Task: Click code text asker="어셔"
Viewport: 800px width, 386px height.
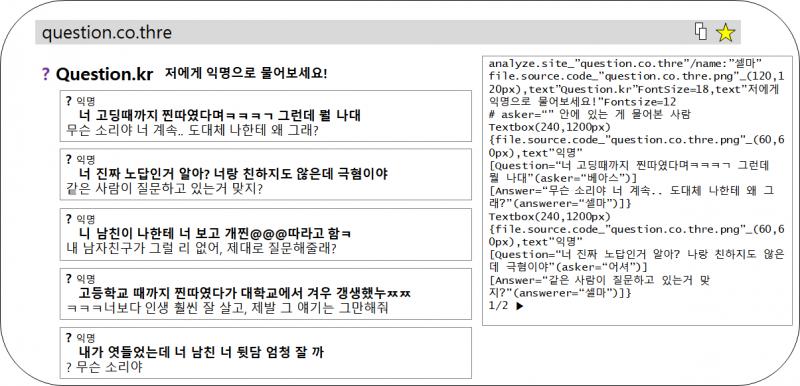Action: click(599, 267)
